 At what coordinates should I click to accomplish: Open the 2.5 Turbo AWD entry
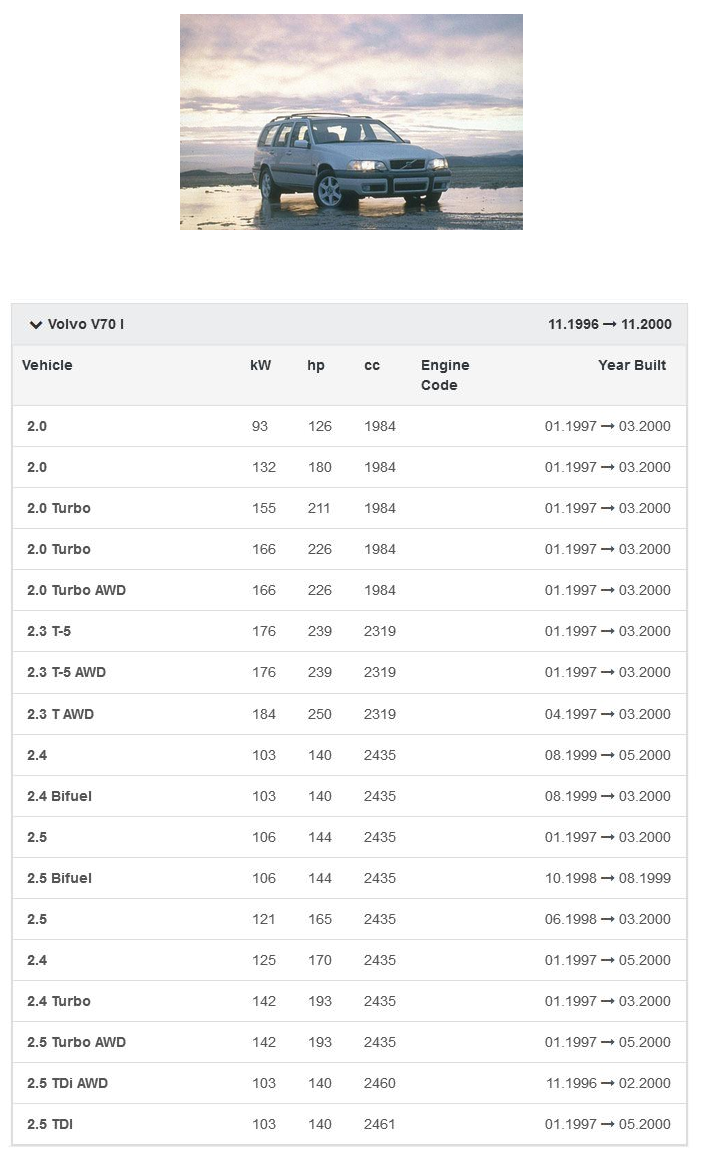click(x=76, y=1042)
